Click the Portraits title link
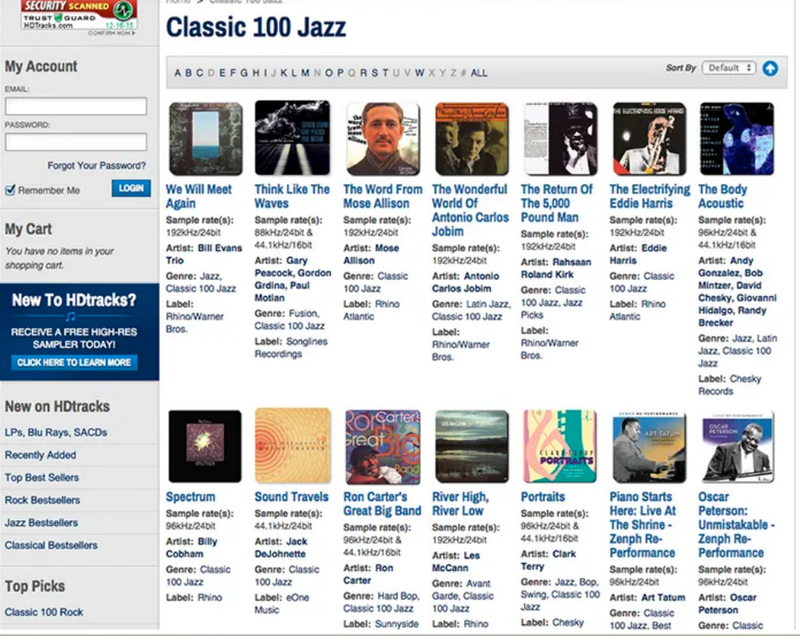 (543, 497)
